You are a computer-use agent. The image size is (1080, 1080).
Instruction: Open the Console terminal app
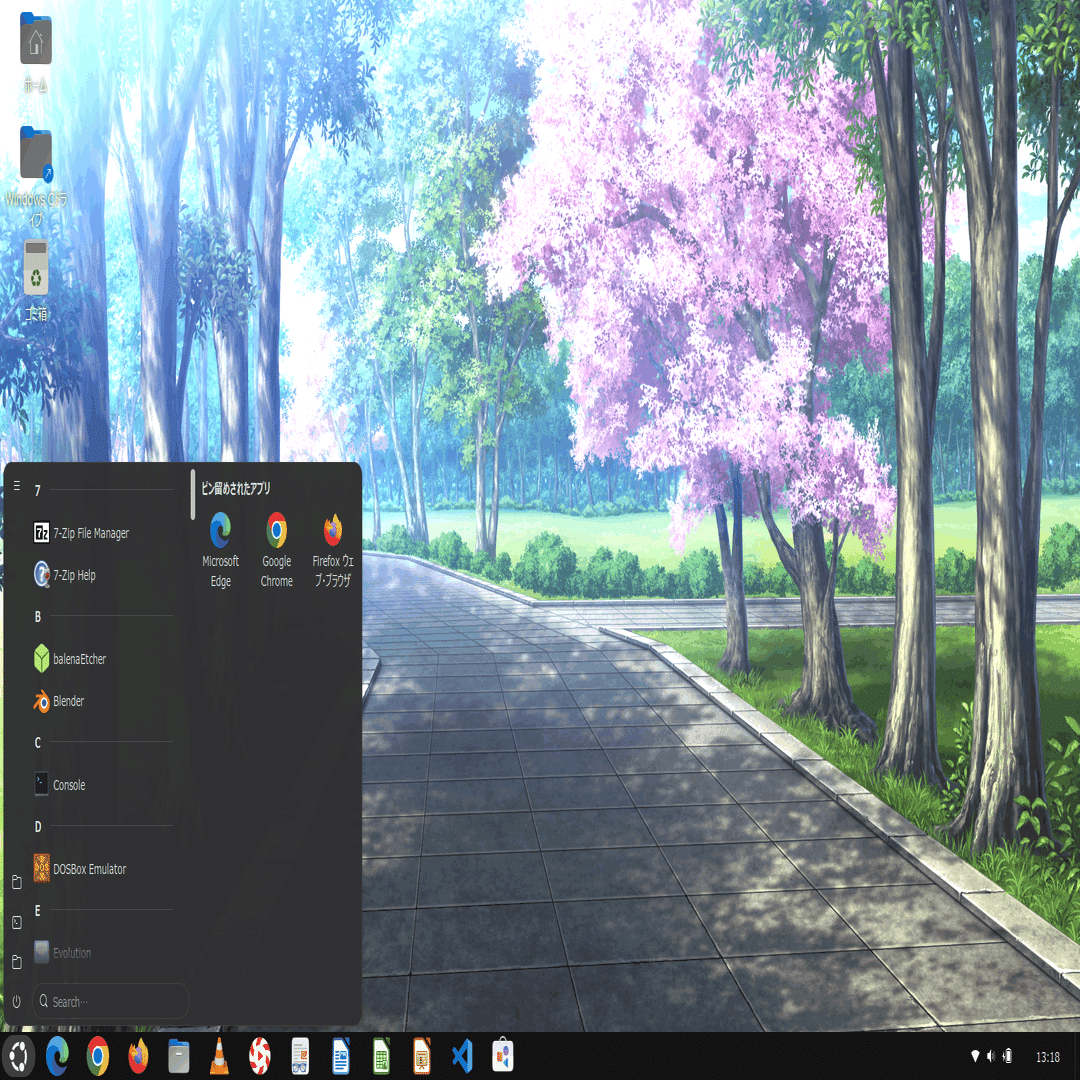(x=69, y=785)
